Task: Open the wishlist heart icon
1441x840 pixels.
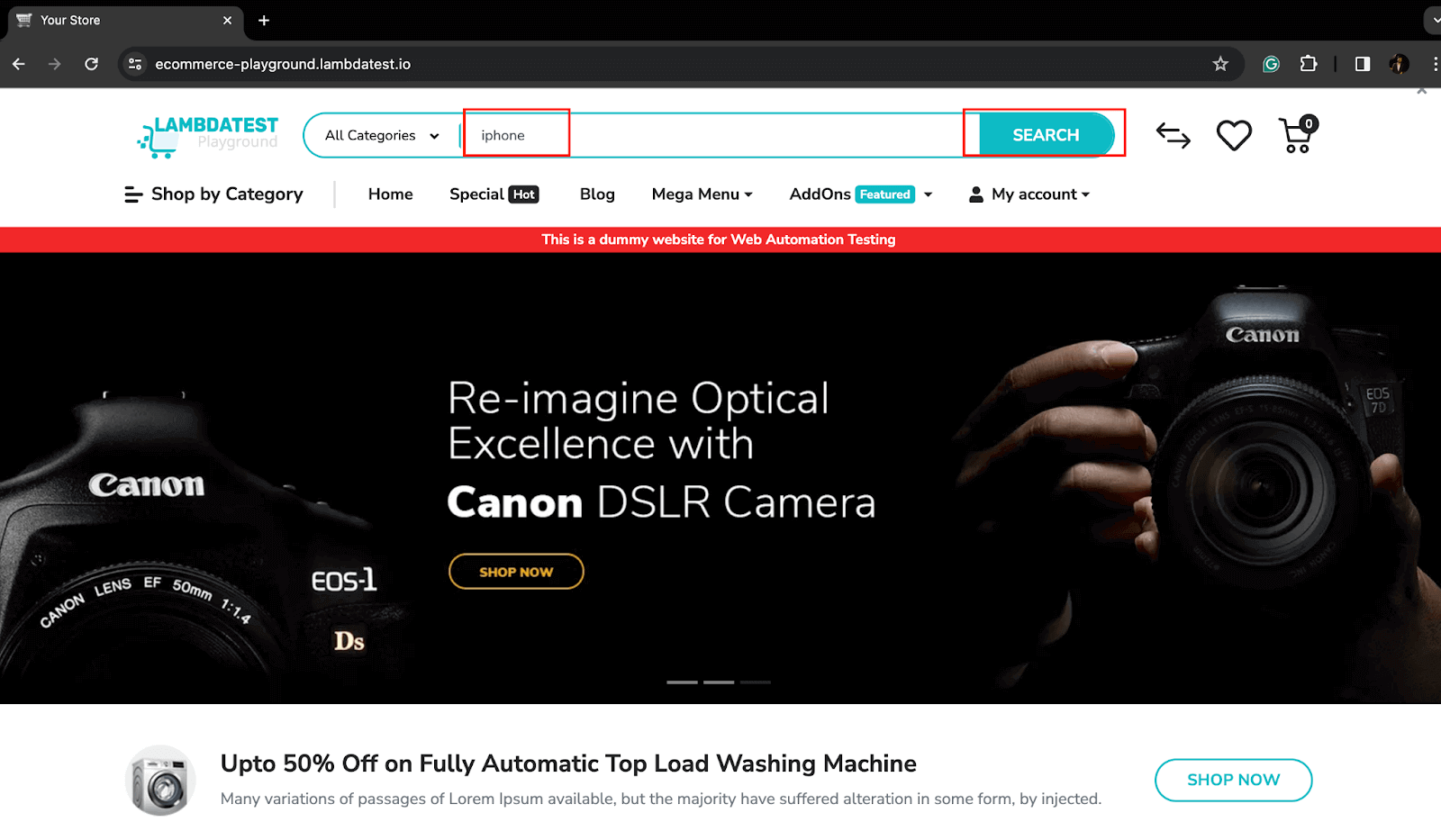Action: [1234, 136]
